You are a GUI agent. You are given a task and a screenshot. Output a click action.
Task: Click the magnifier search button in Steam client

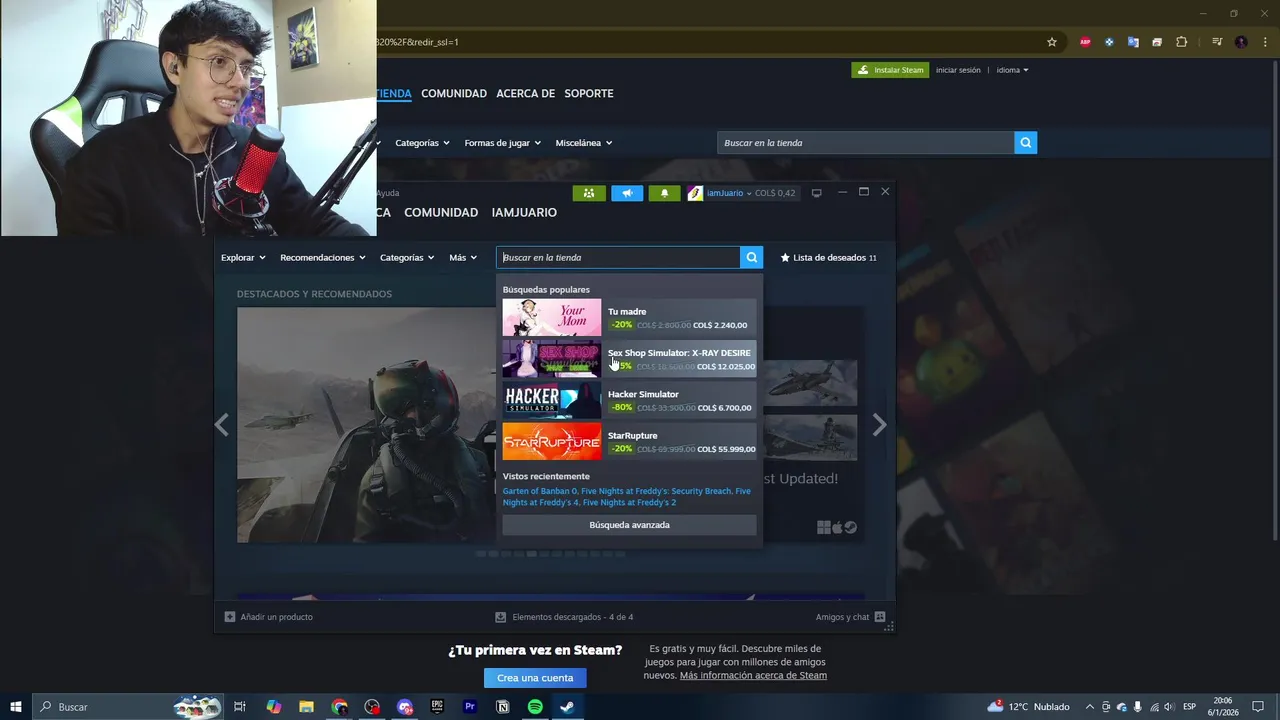pyautogui.click(x=751, y=257)
